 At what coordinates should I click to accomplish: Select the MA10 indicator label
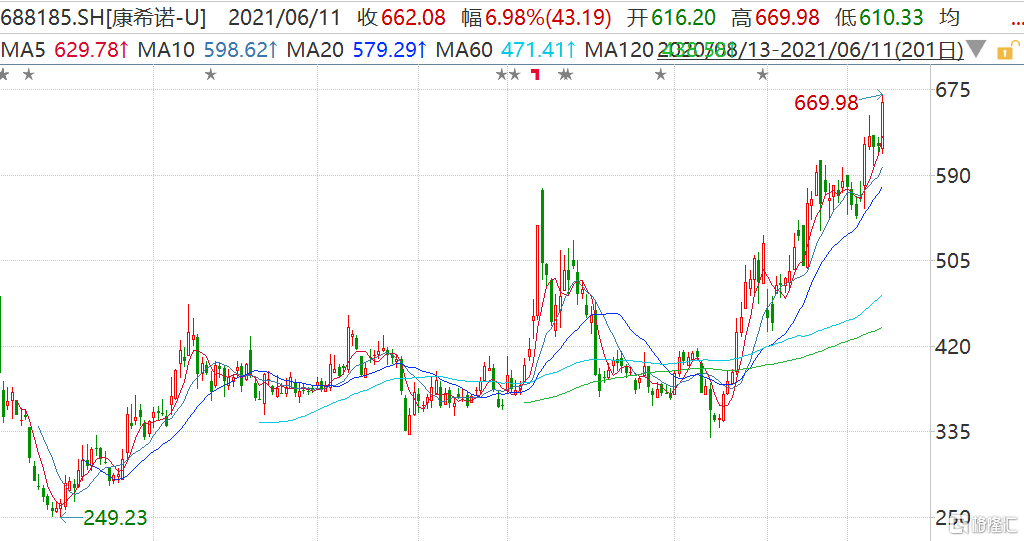click(166, 50)
